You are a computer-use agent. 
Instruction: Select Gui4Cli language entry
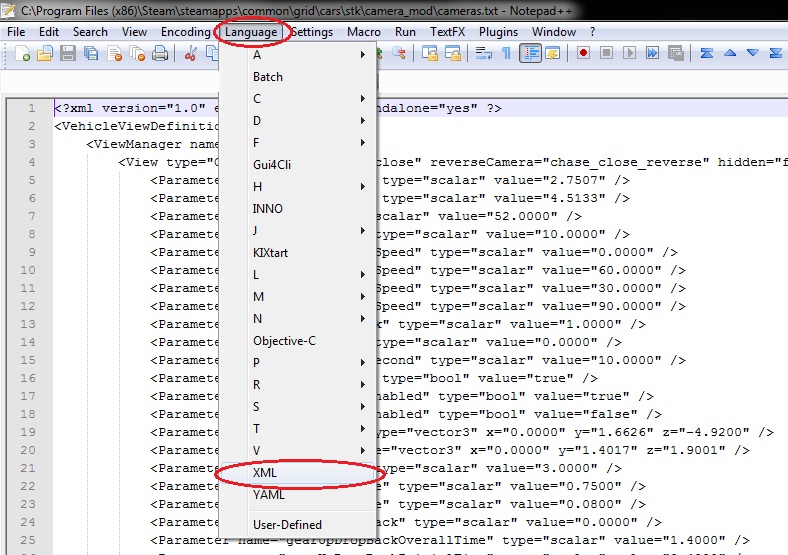299,164
